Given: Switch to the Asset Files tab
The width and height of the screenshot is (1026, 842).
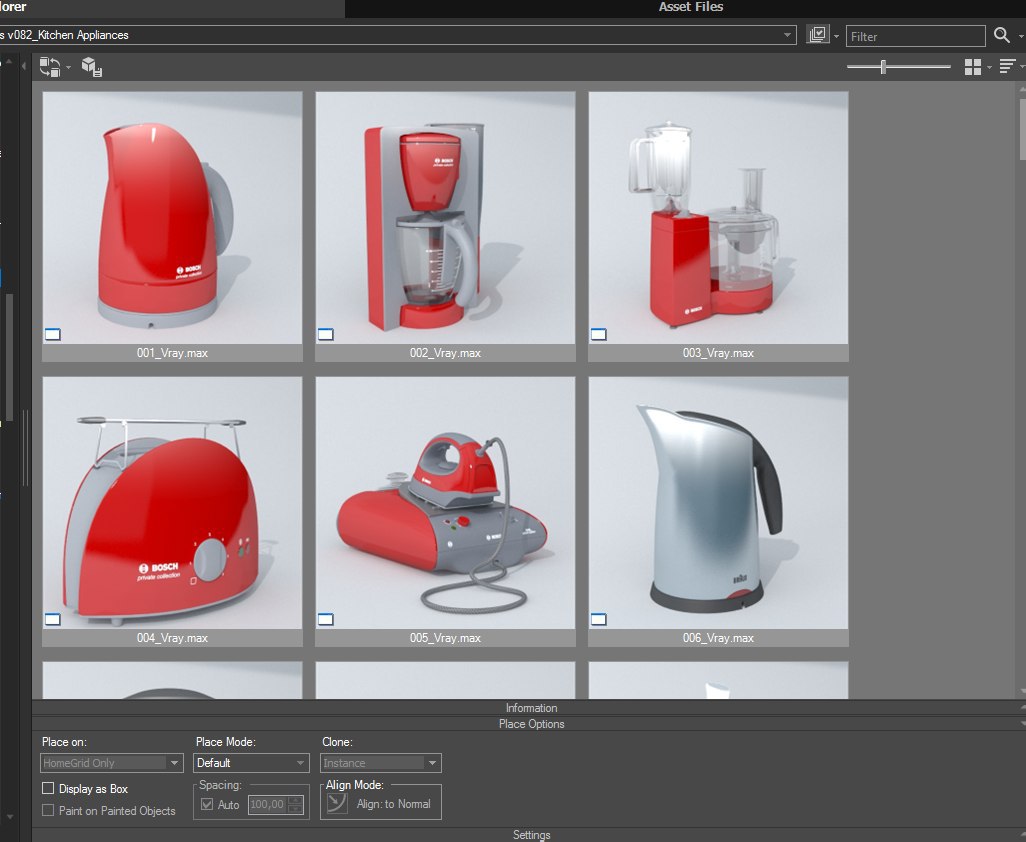Looking at the screenshot, I should [690, 7].
